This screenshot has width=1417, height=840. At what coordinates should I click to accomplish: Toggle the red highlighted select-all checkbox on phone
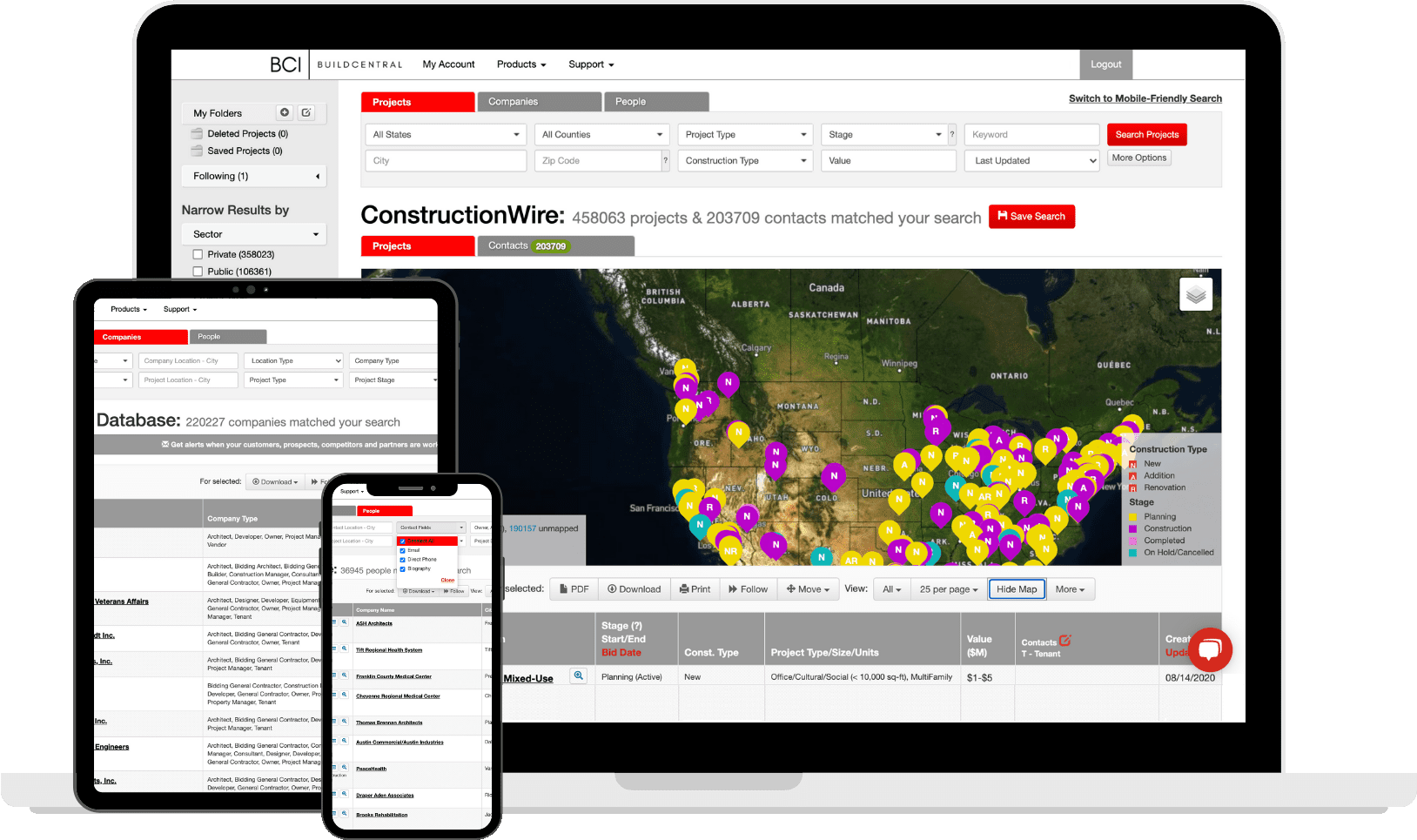click(402, 541)
